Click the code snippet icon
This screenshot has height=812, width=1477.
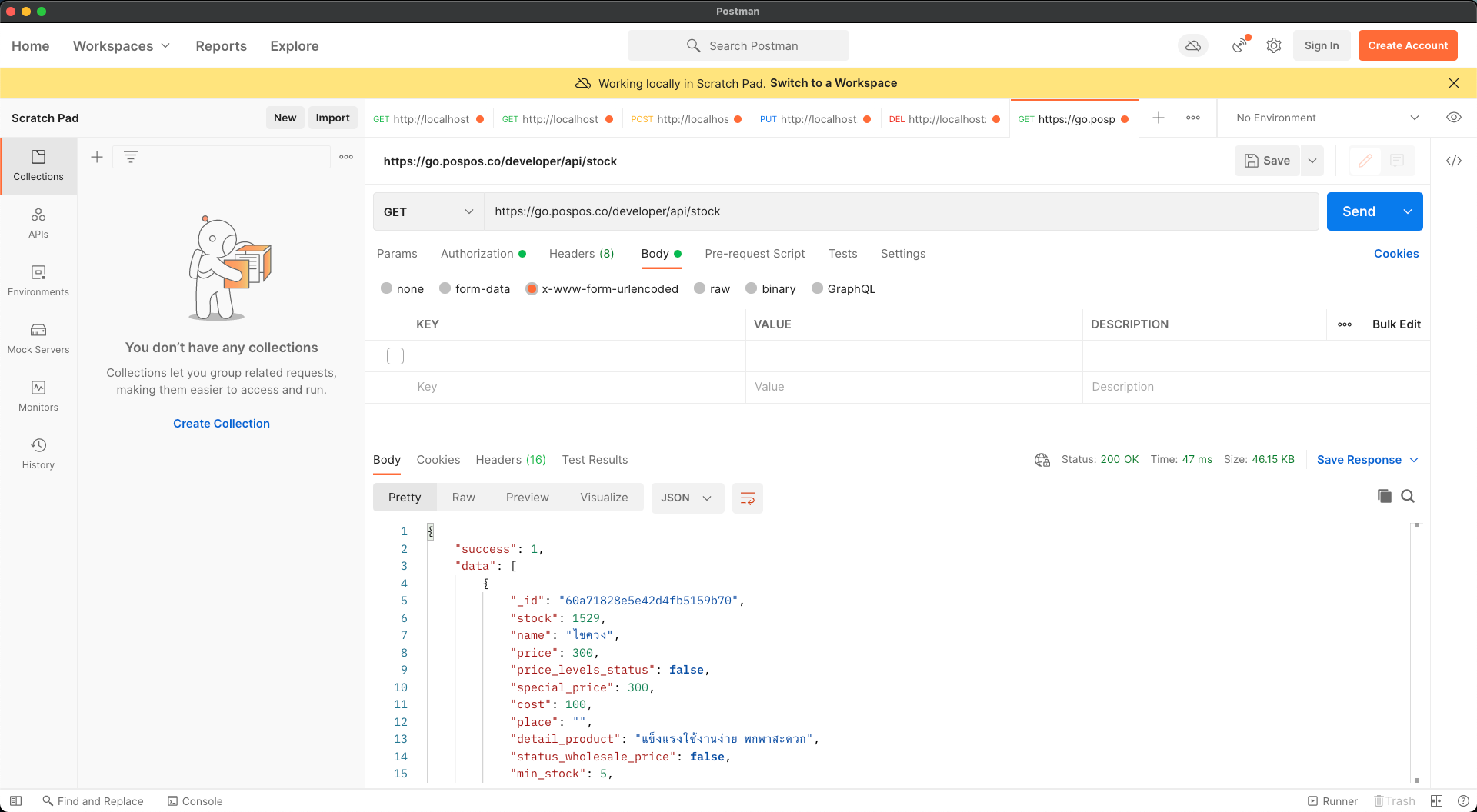pos(1453,161)
